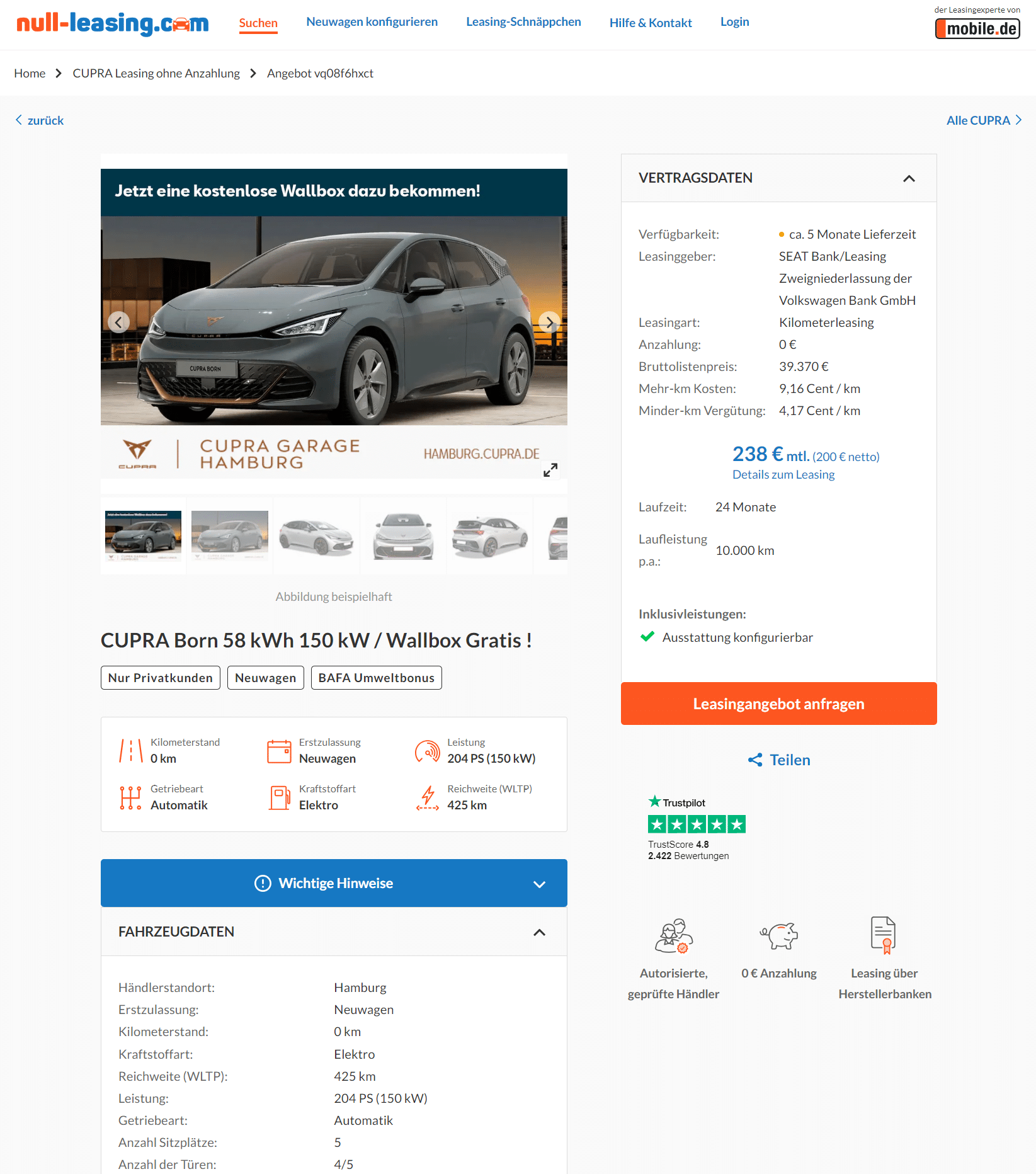Click the Trustpilot star rating
The width and height of the screenshot is (1036, 1174).
pyautogui.click(x=697, y=824)
